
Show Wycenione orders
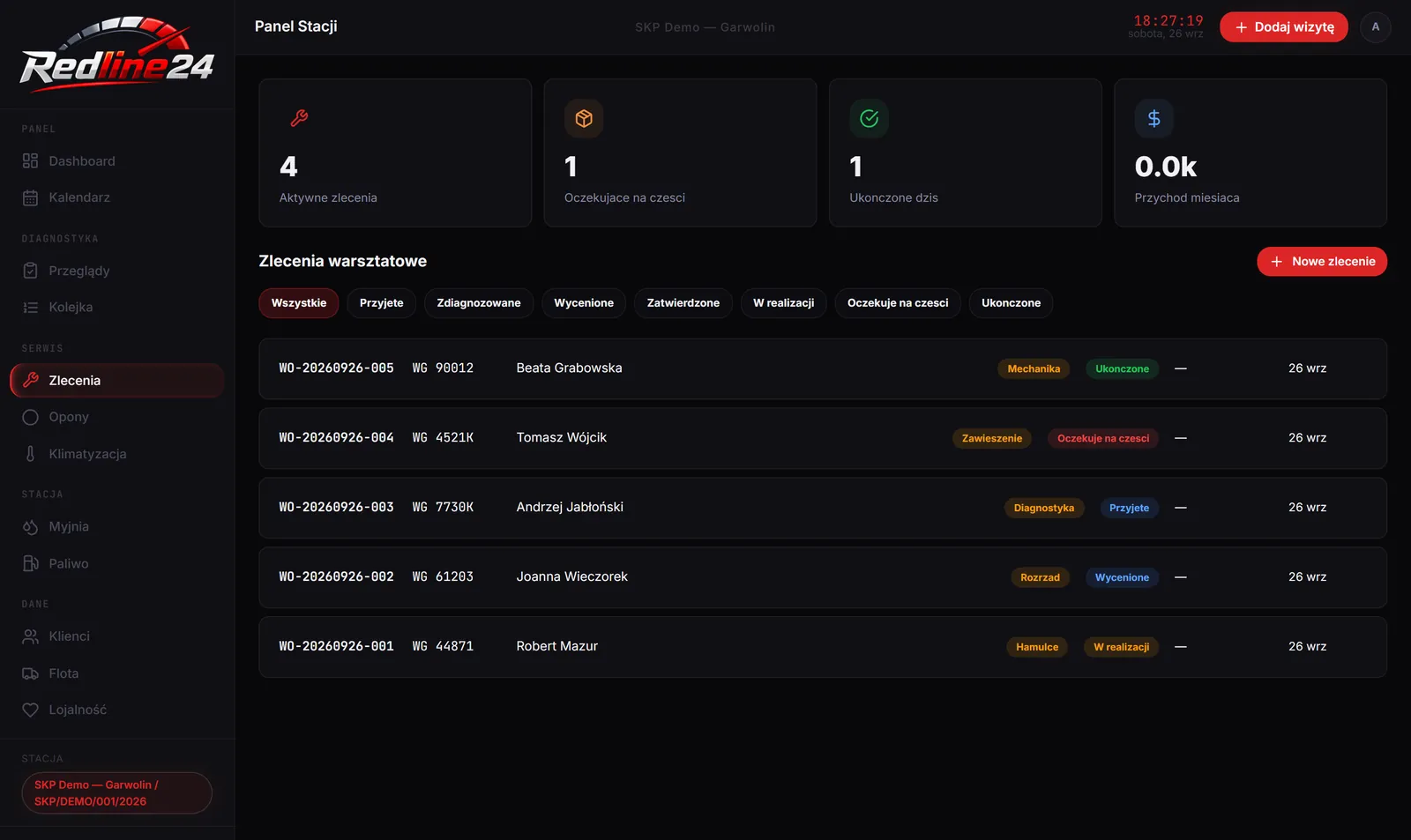tap(584, 302)
